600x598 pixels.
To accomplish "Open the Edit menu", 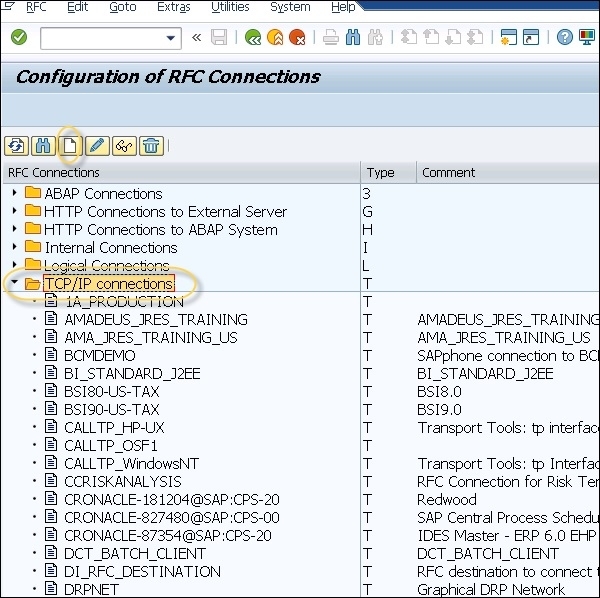I will click(x=78, y=7).
